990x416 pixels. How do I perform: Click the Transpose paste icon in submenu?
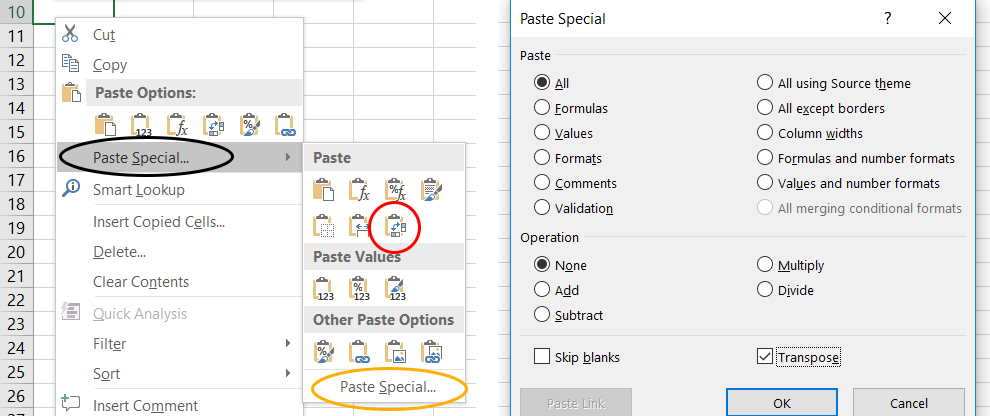click(394, 228)
